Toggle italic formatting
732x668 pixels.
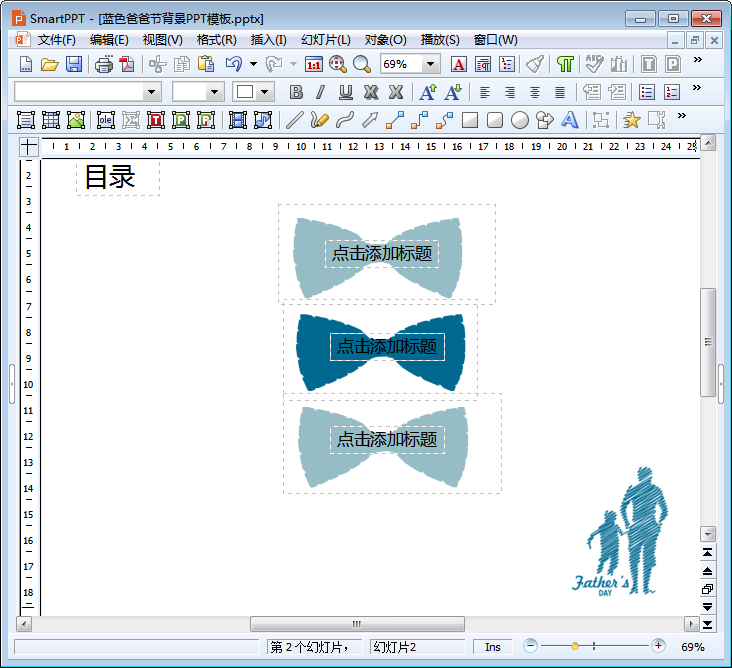pyautogui.click(x=320, y=92)
